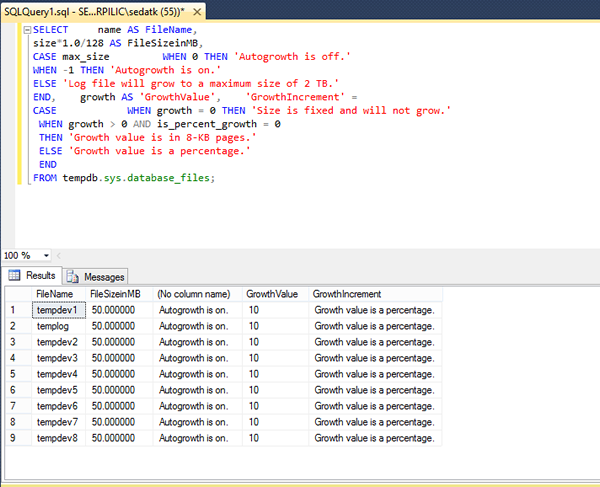Image resolution: width=600 pixels, height=487 pixels.
Task: Select the tempdev8 cell
Action: pyautogui.click(x=59, y=438)
